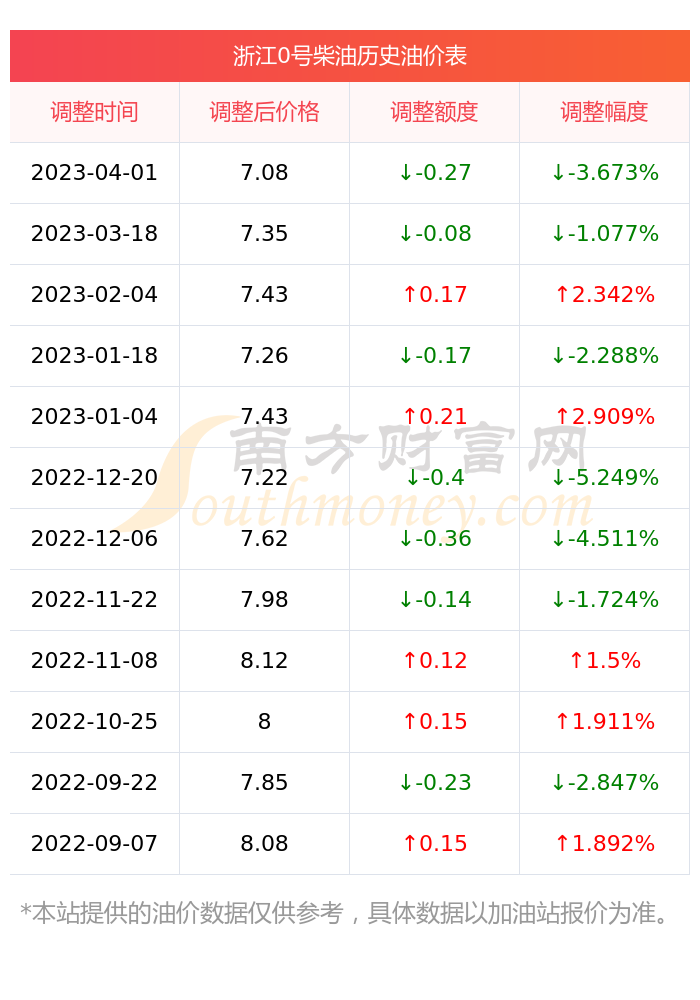
Task: Click the red up arrow 0.17 value
Action: pos(434,295)
